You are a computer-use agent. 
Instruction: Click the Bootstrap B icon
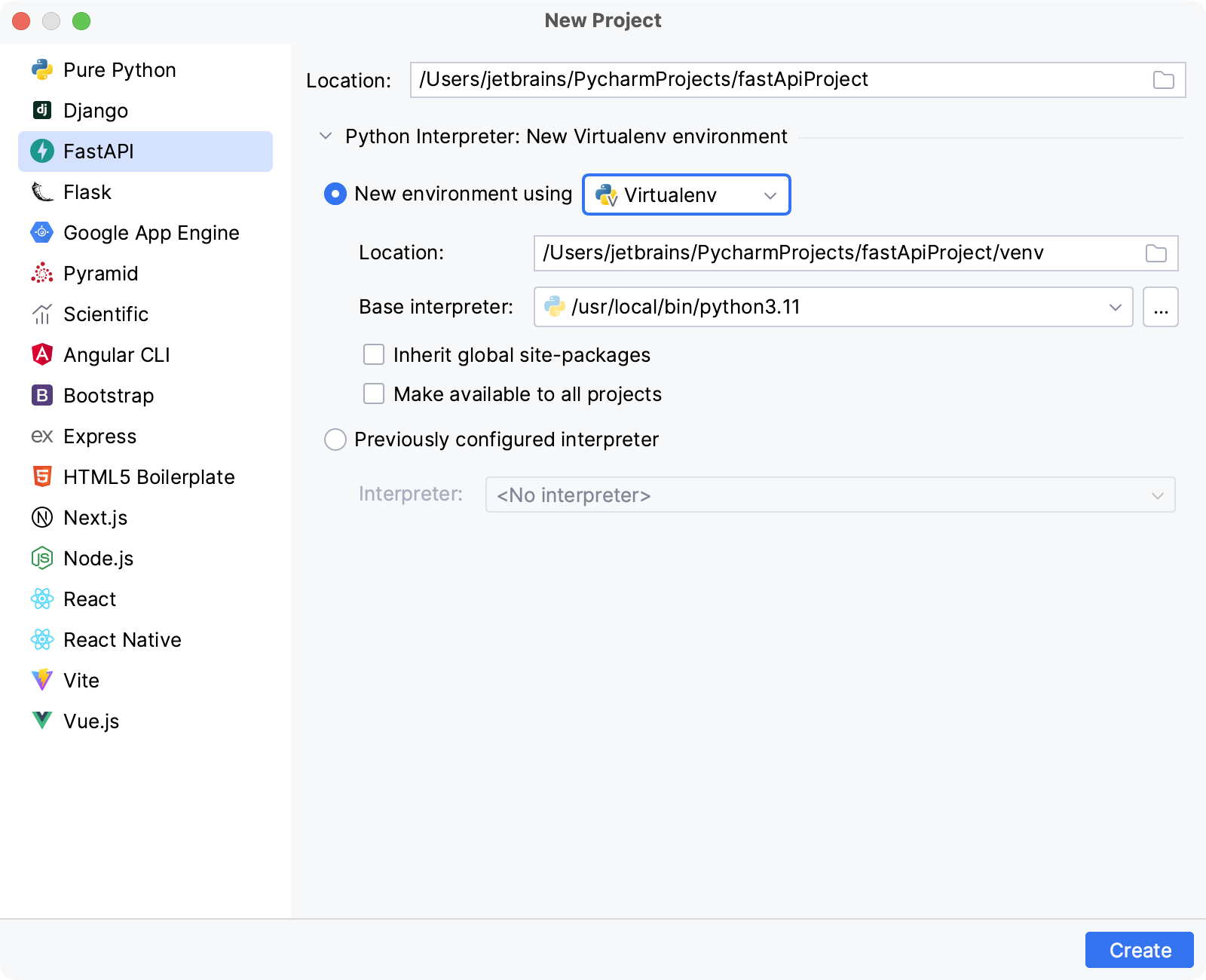point(42,395)
